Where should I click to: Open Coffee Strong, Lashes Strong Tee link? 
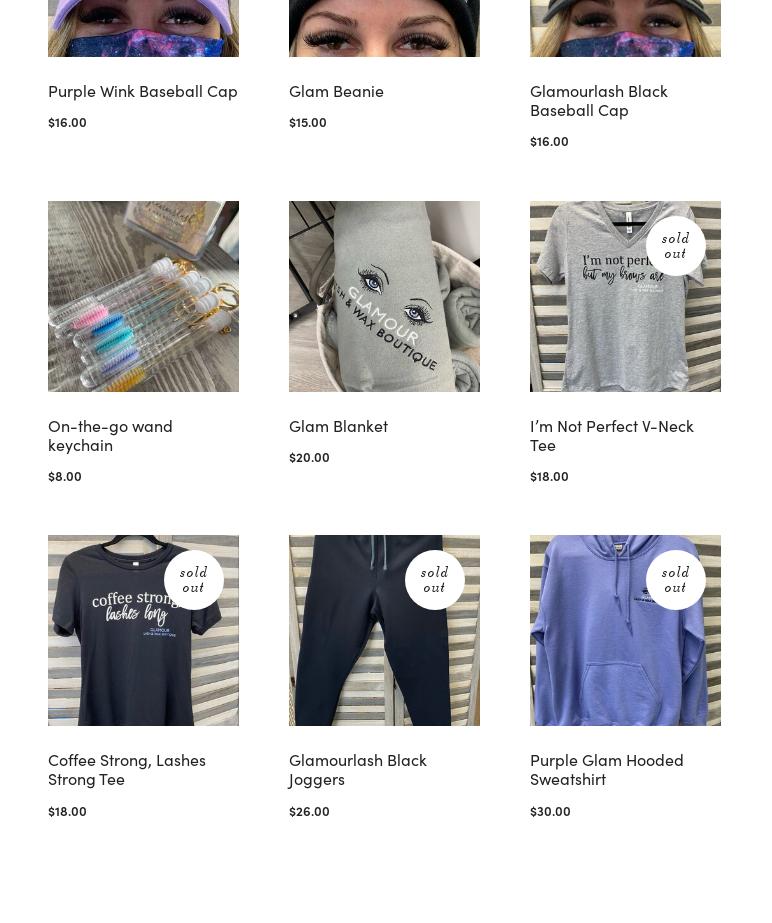tap(127, 770)
